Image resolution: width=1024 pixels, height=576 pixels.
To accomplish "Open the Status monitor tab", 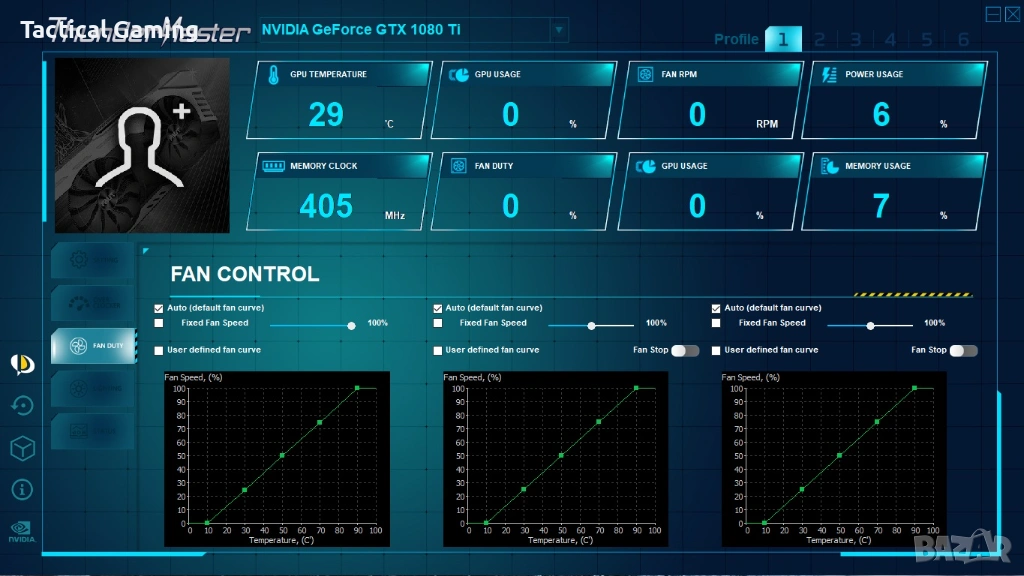I will (x=91, y=431).
